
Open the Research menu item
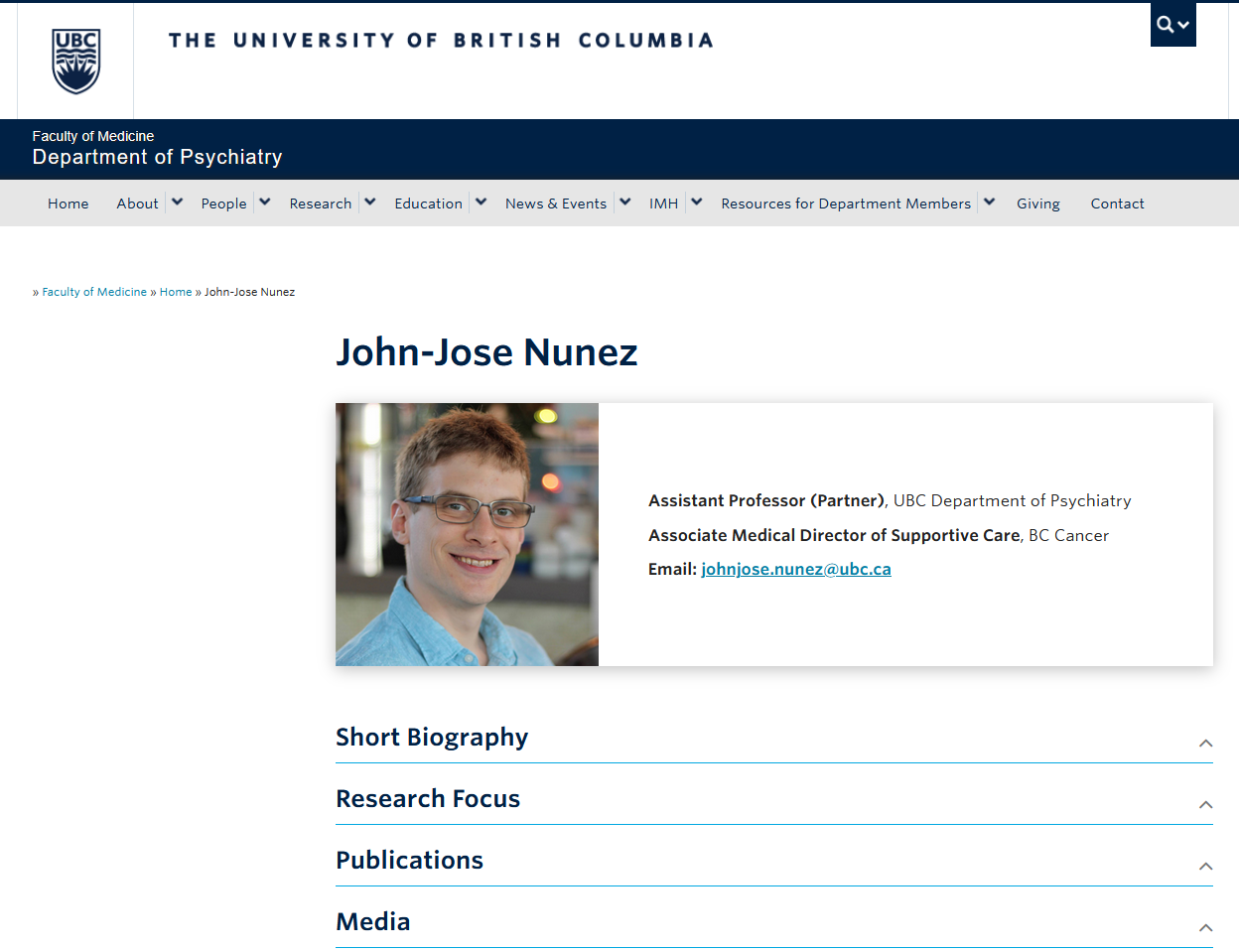pos(321,204)
